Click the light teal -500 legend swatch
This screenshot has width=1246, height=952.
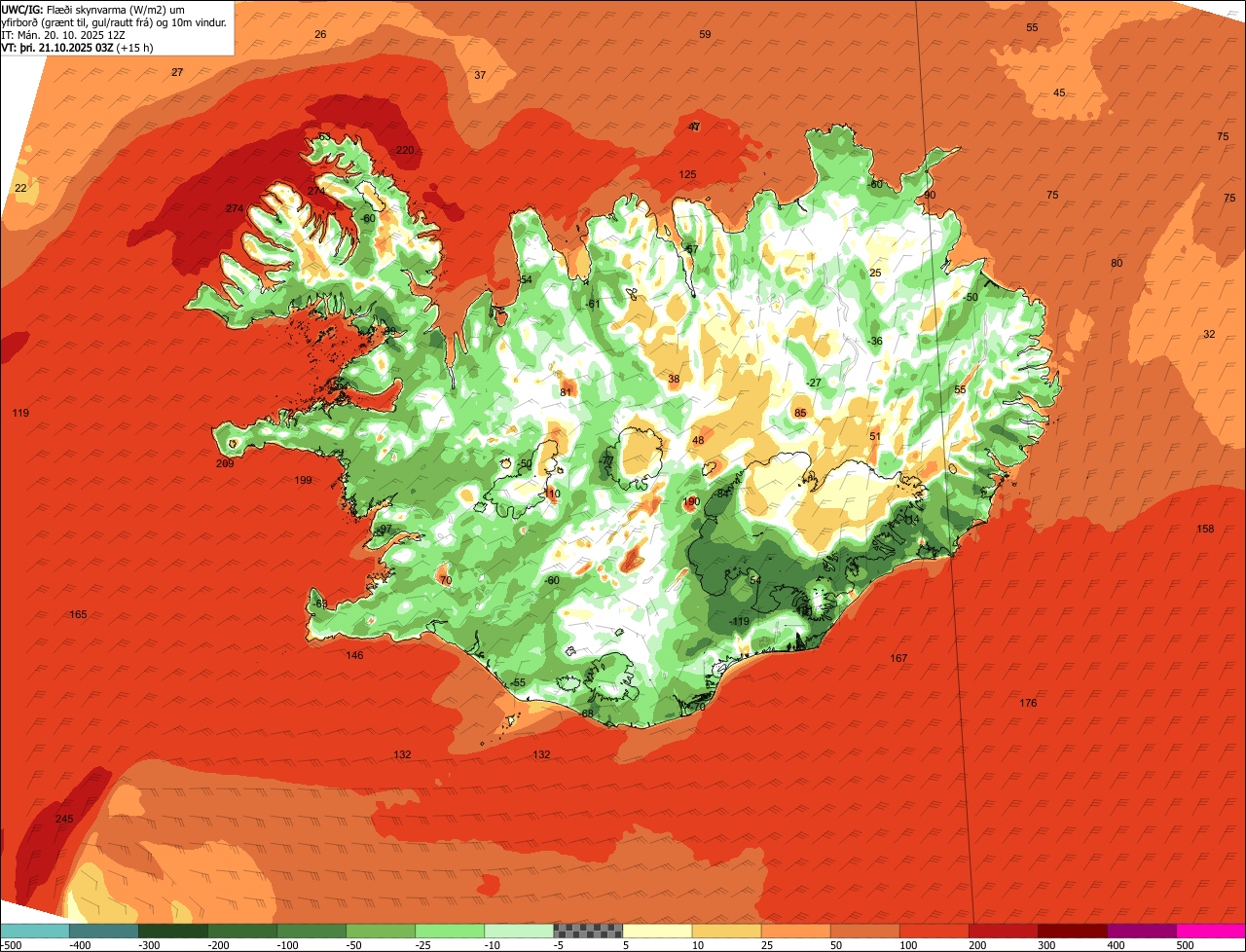[34, 931]
